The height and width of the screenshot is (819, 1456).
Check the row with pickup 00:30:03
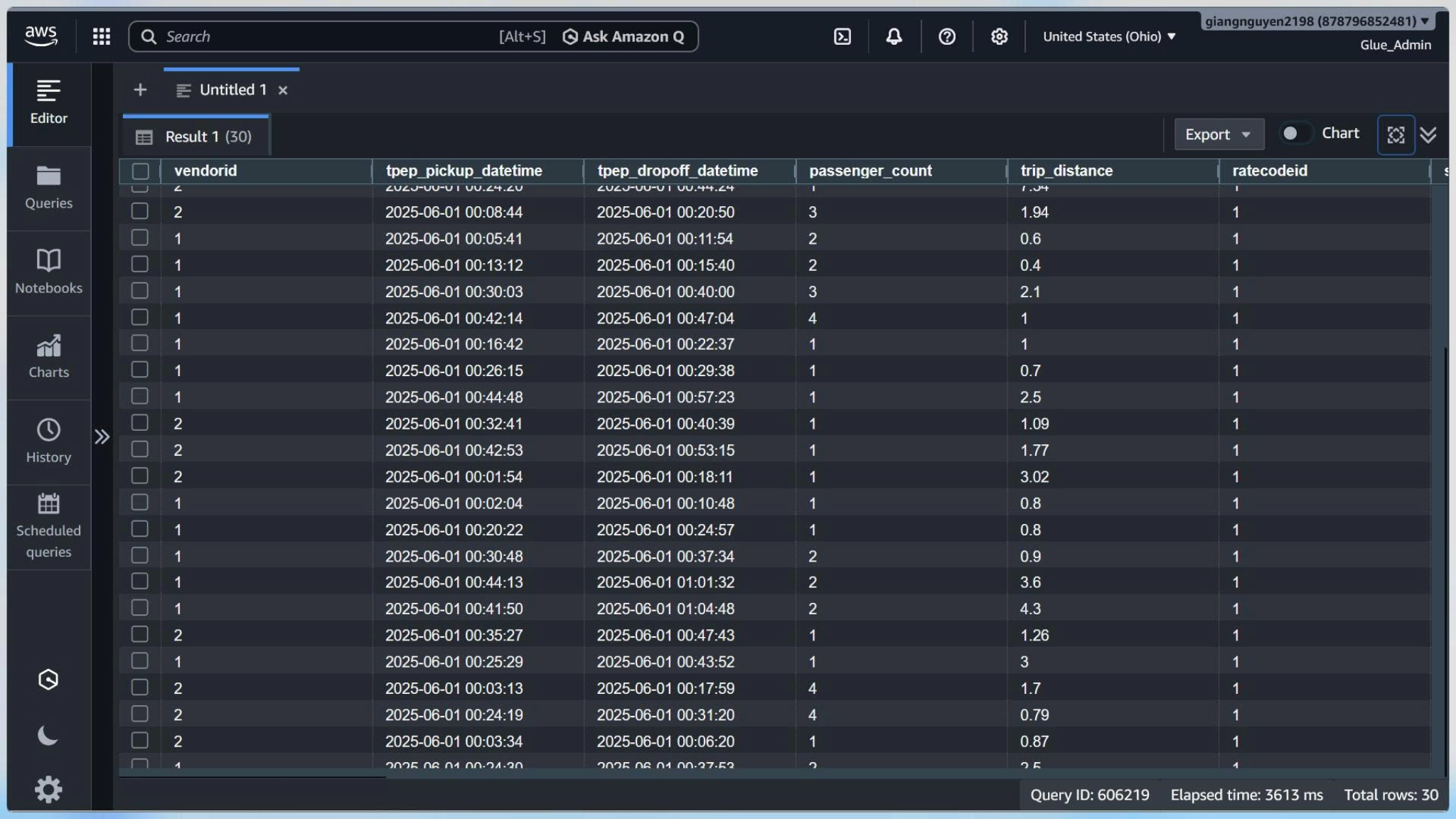tap(140, 290)
